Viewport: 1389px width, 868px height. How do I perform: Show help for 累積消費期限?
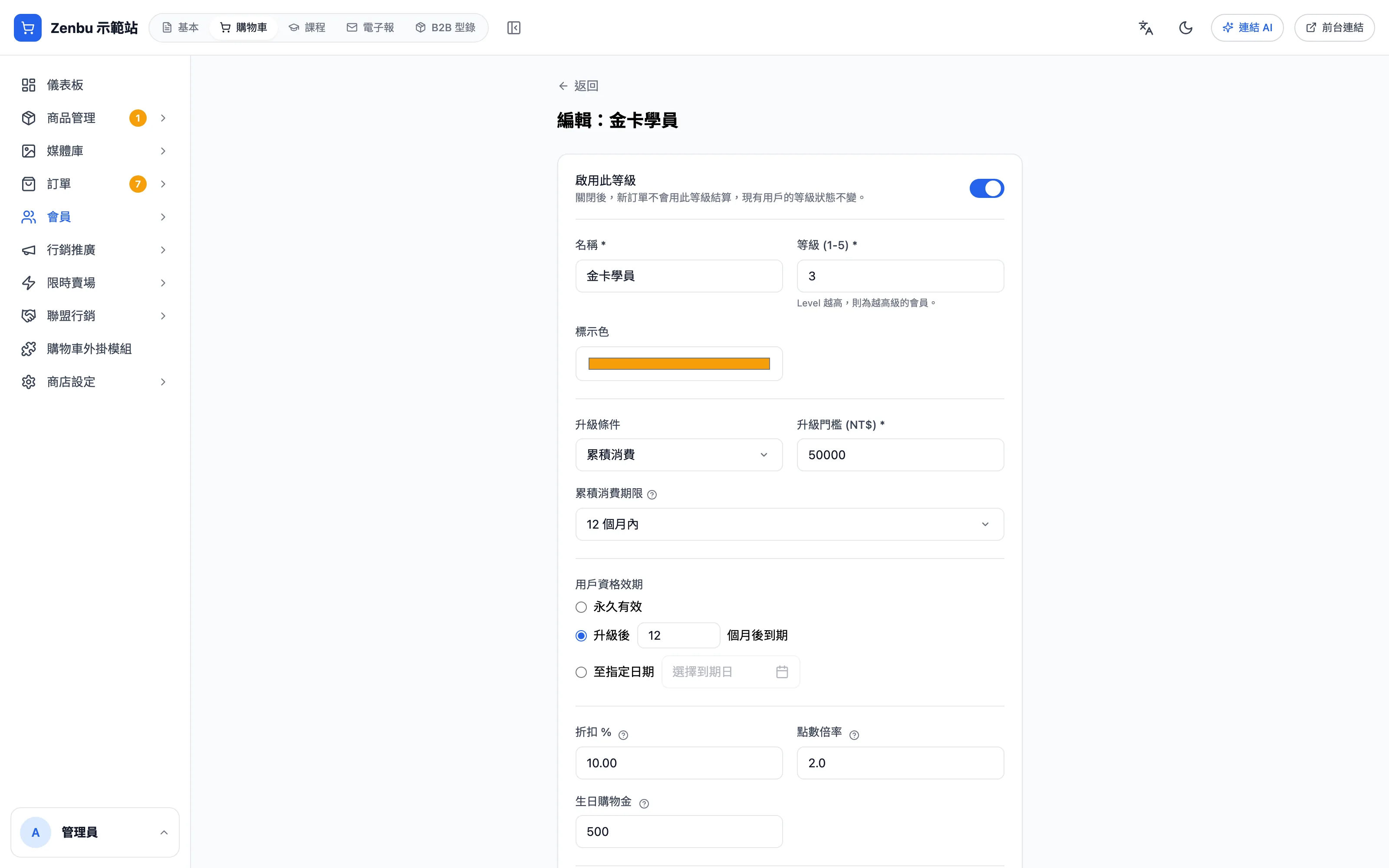click(652, 494)
